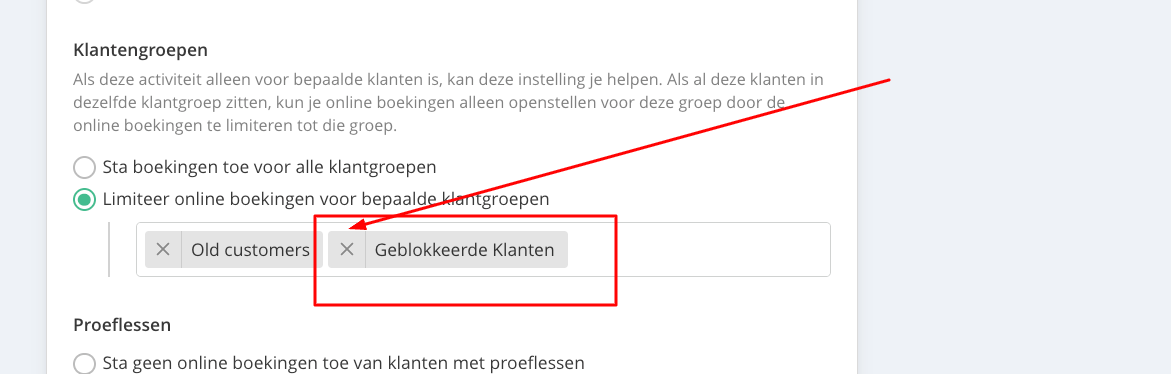Image resolution: width=1171 pixels, height=374 pixels.
Task: Click the 'Geblokkeerde Klanten' tag label
Action: pyautogui.click(x=465, y=249)
